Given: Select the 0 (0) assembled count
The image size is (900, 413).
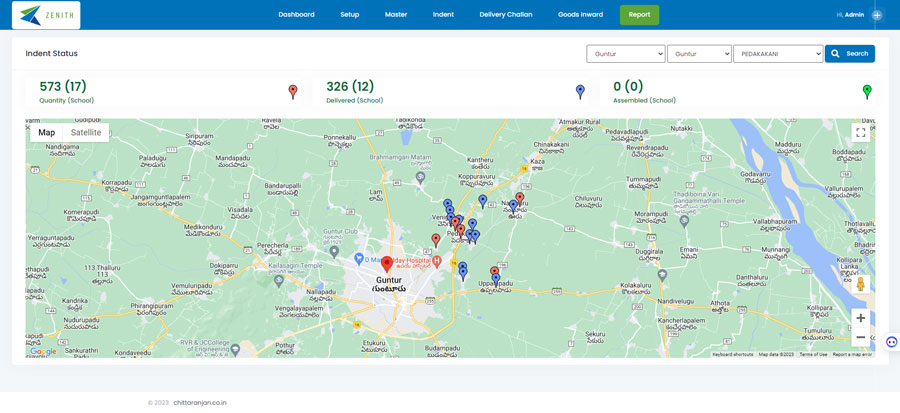Looking at the screenshot, I should tap(628, 87).
